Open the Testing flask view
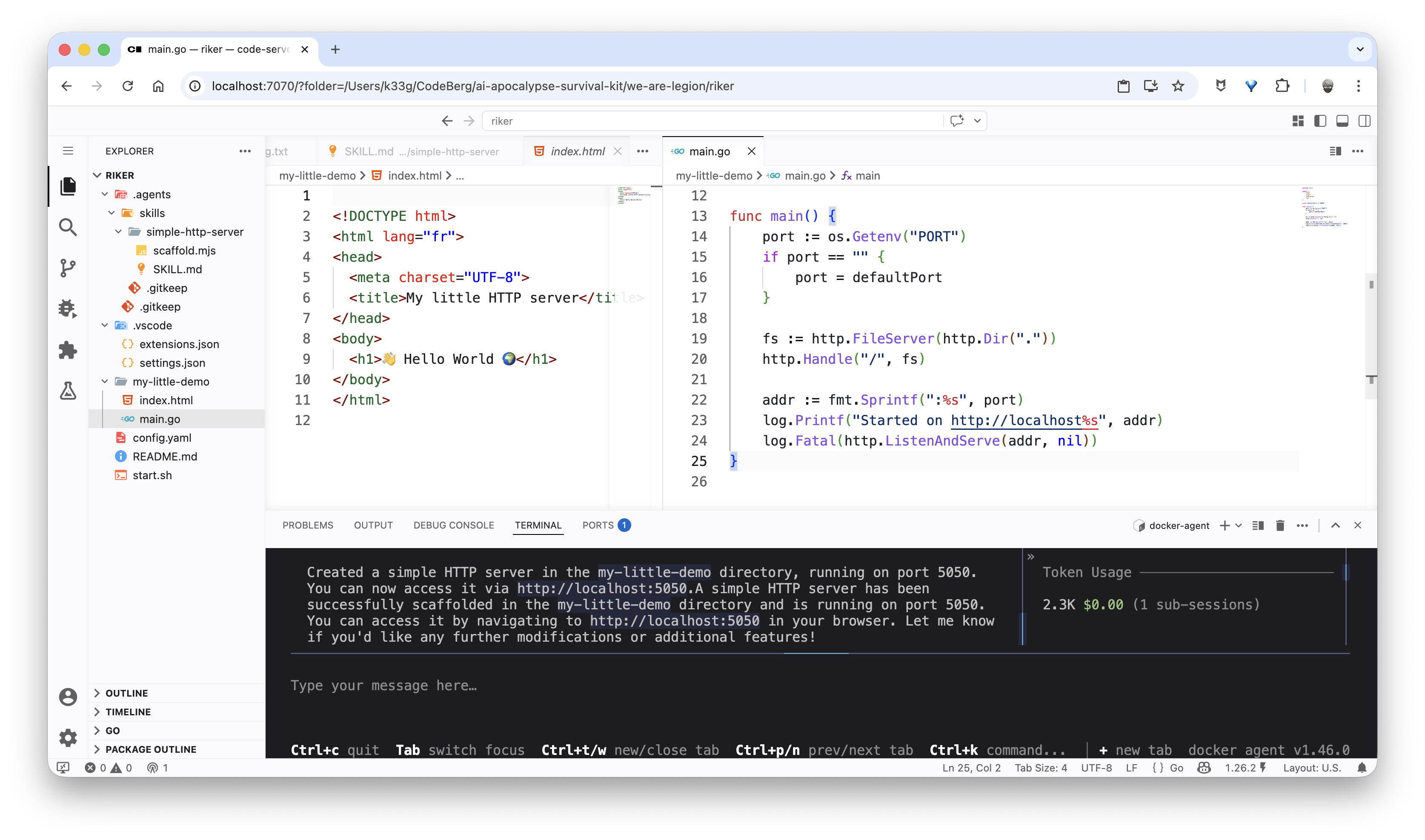 68,391
